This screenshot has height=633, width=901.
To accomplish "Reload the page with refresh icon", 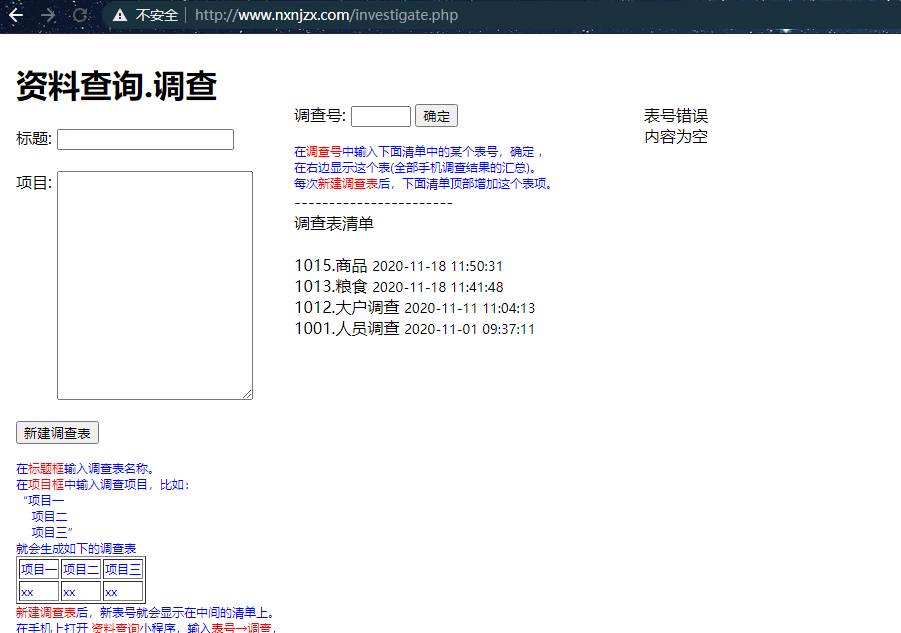I will (x=80, y=15).
